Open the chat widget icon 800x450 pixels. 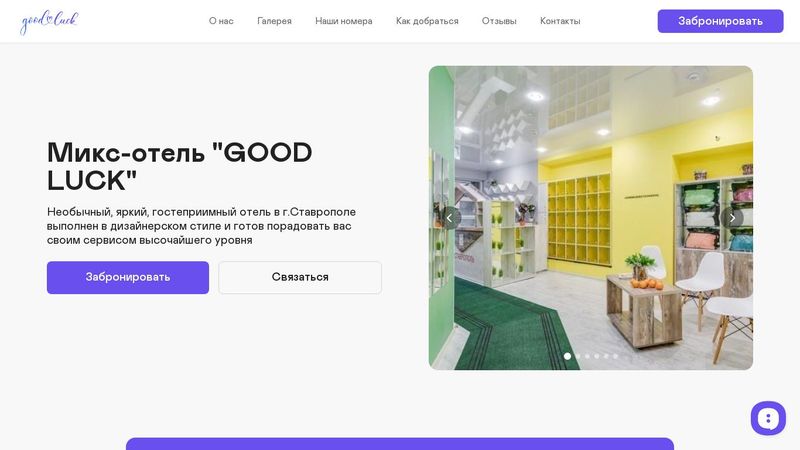tap(768, 418)
